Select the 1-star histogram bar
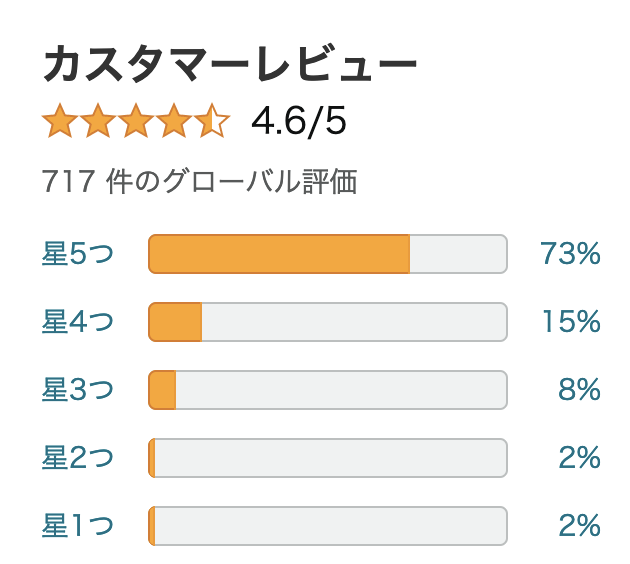The height and width of the screenshot is (564, 630). 328,526
